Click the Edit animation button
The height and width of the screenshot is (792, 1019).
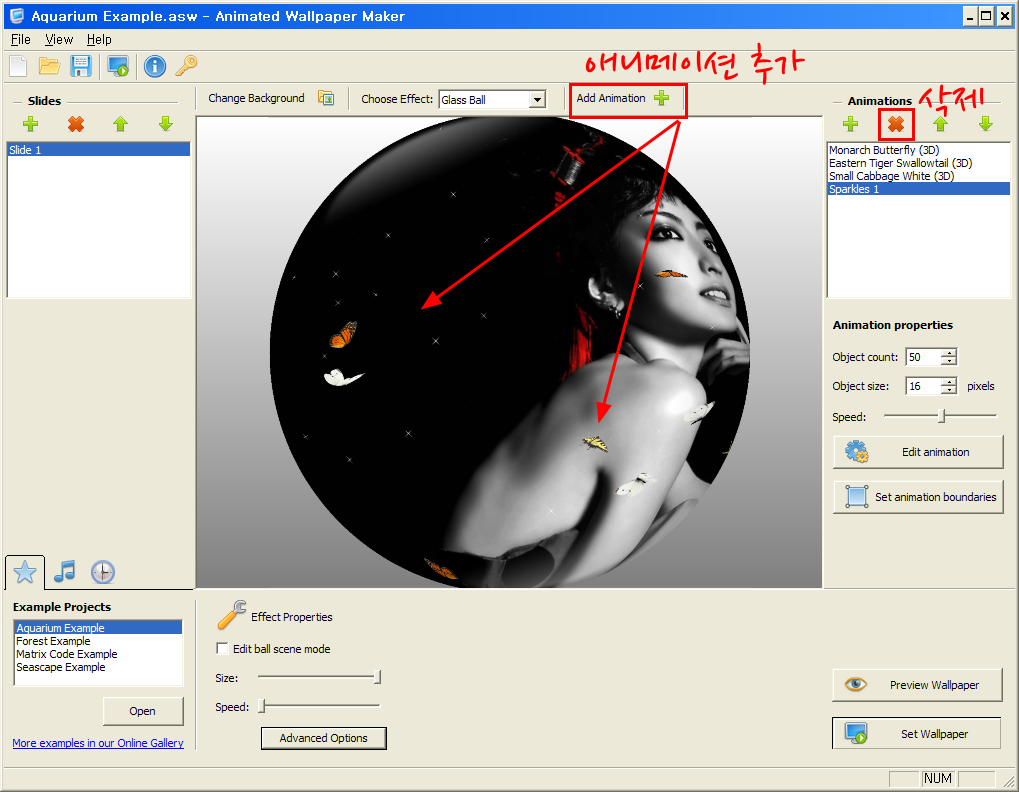pyautogui.click(x=918, y=452)
